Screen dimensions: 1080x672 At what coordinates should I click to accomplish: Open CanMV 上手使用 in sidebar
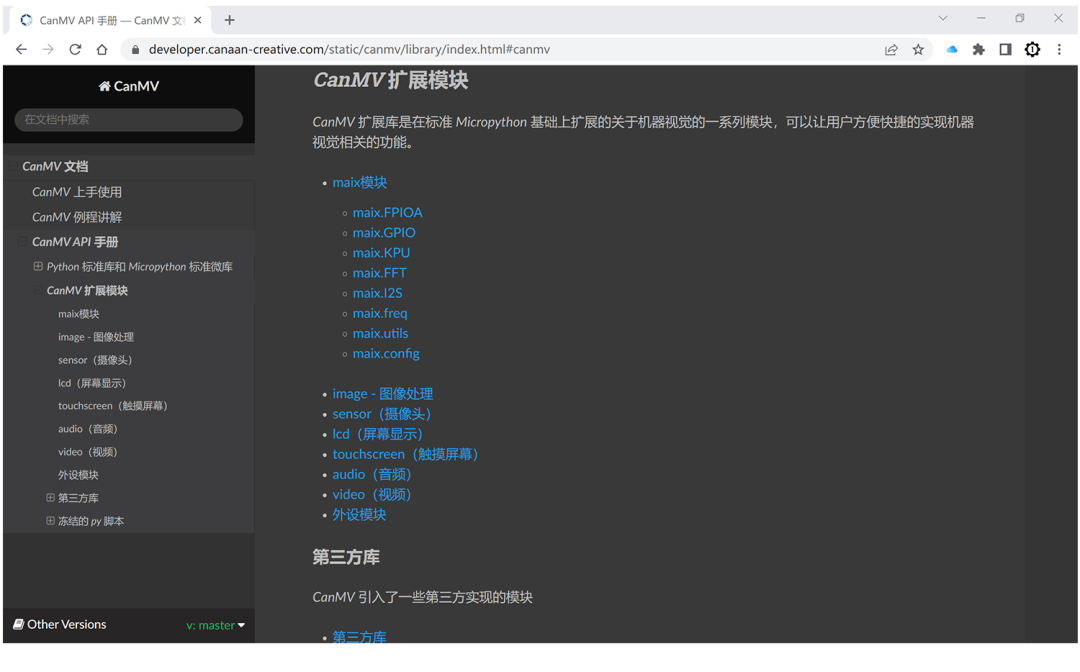click(76, 192)
